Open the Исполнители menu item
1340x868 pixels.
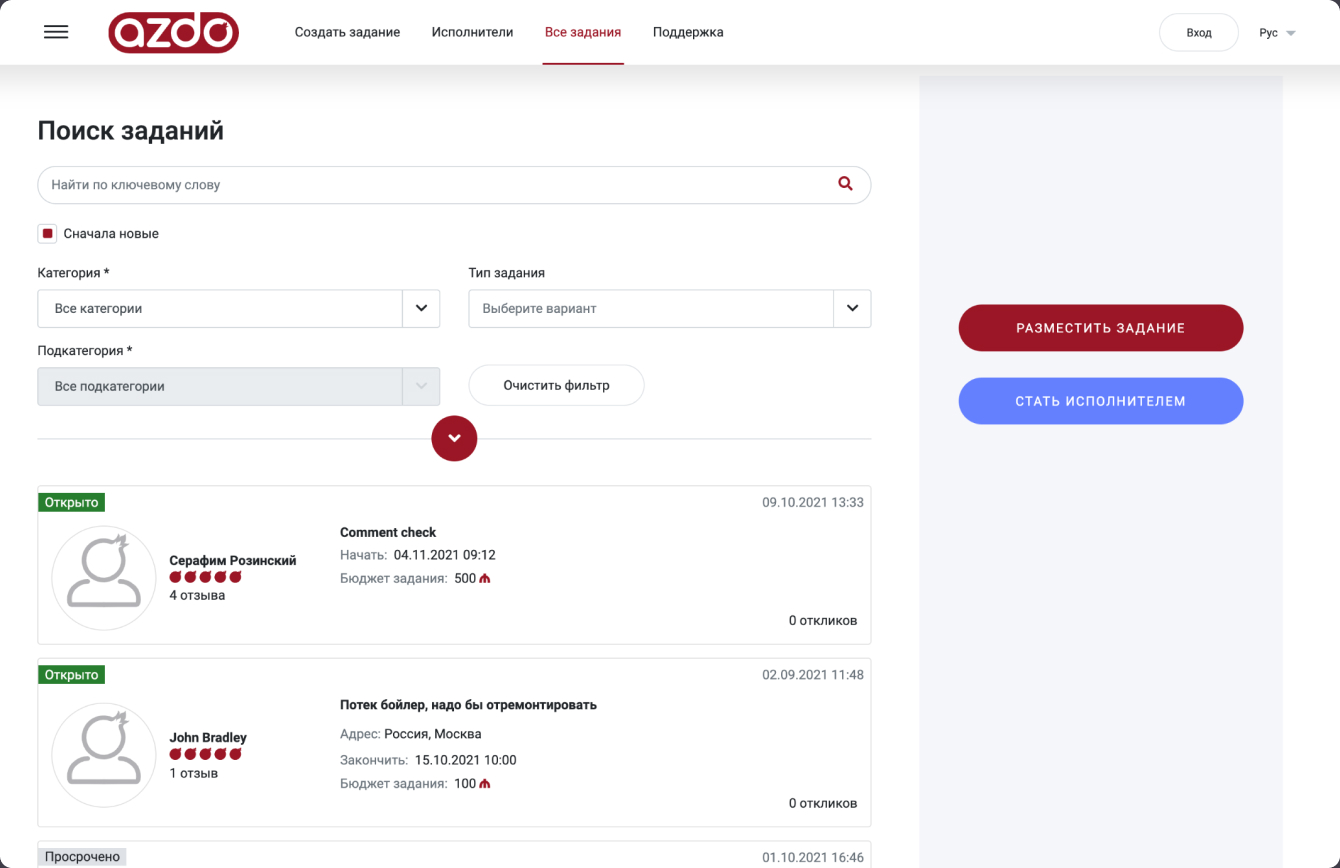click(x=472, y=32)
